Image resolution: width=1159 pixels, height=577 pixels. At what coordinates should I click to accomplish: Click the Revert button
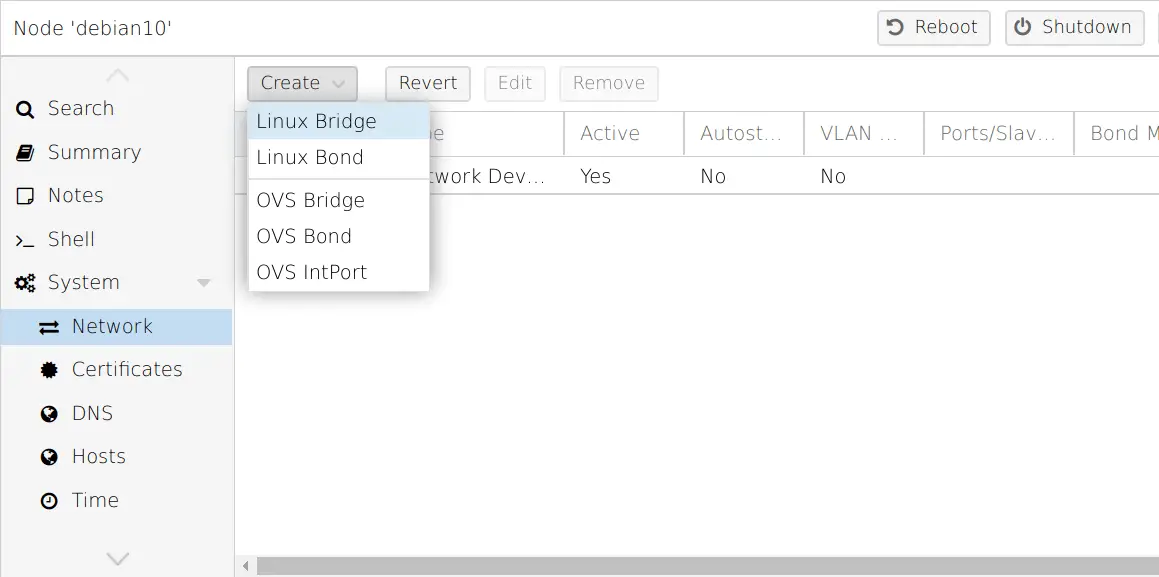428,84
